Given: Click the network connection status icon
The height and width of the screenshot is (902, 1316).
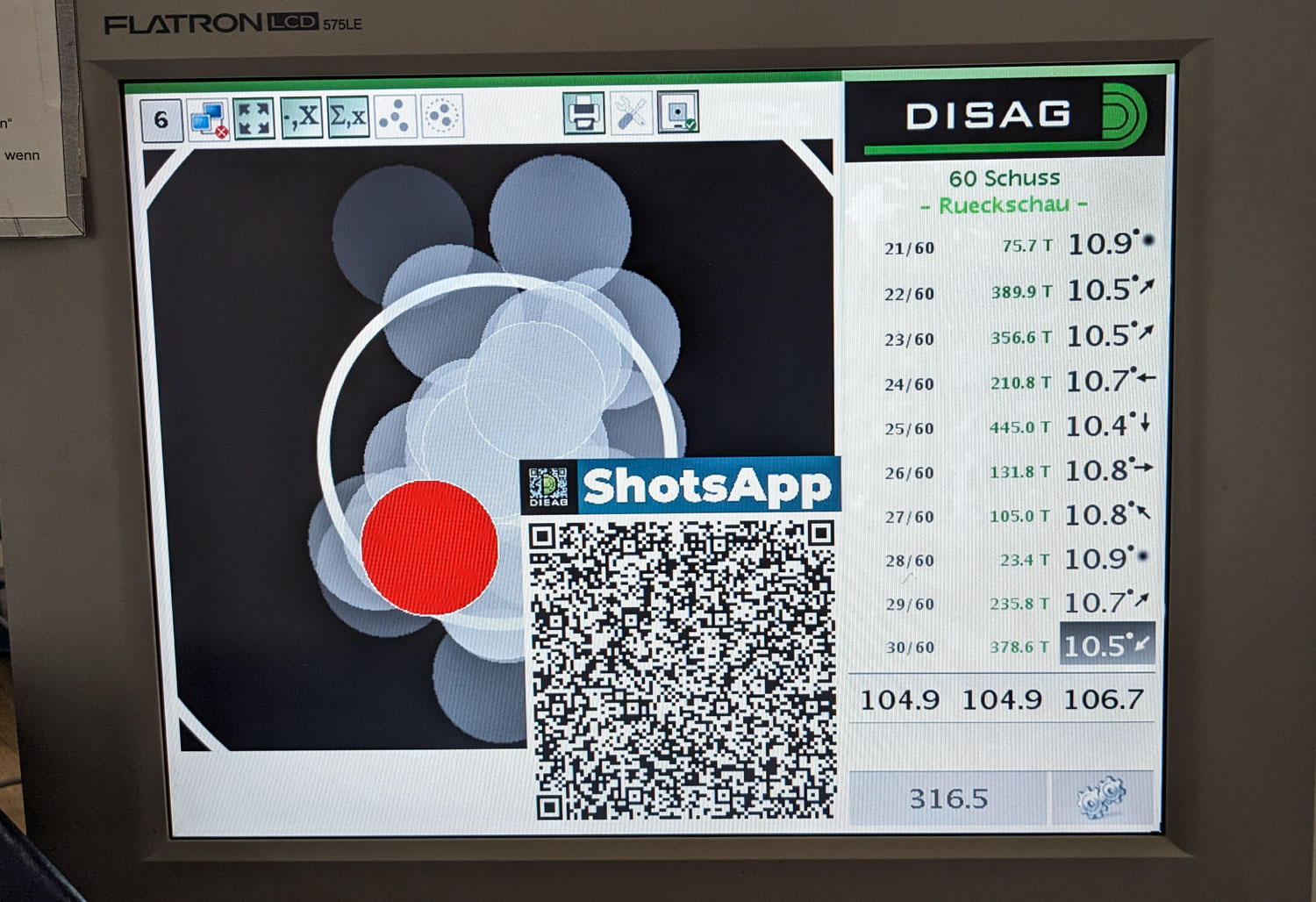Looking at the screenshot, I should point(208,118).
